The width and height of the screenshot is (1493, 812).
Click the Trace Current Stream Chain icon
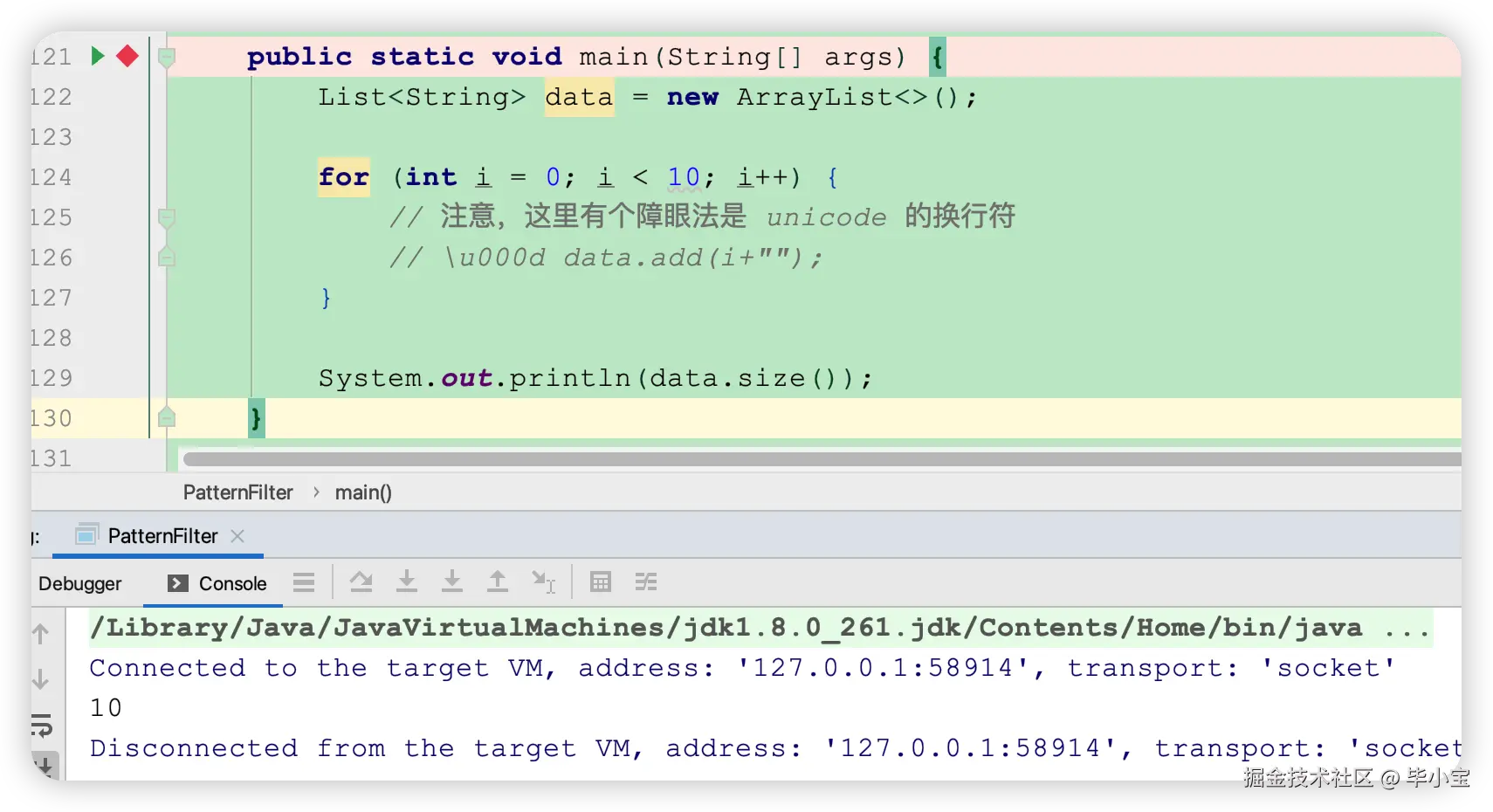[646, 581]
